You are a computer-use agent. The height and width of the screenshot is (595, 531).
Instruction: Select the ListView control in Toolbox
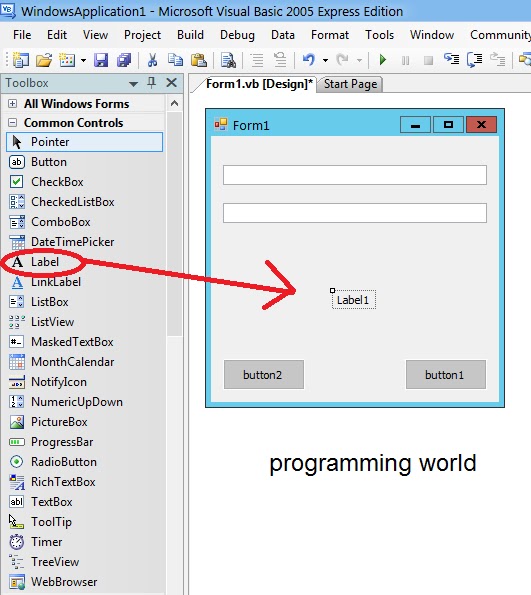coord(85,322)
